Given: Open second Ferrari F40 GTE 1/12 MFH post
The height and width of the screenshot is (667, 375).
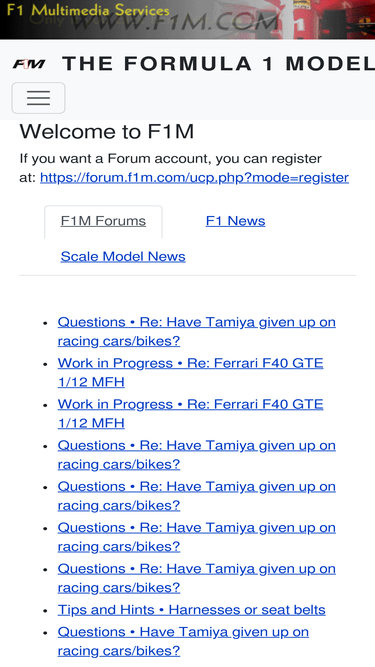Looking at the screenshot, I should pos(190,413).
